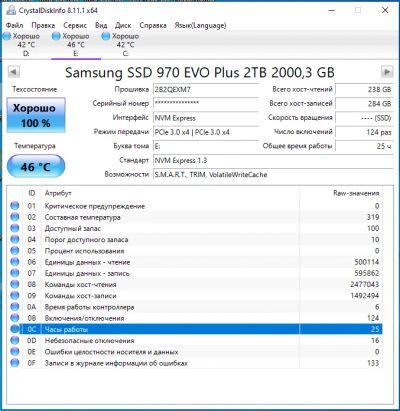Click the CrystalDiskInfo title bar app icon
Screen dimensions: 400x411
pyautogui.click(x=11, y=10)
